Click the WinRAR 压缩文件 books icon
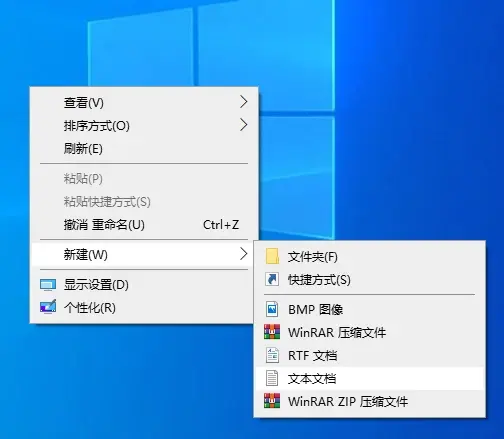504x439 pixels. (272, 332)
